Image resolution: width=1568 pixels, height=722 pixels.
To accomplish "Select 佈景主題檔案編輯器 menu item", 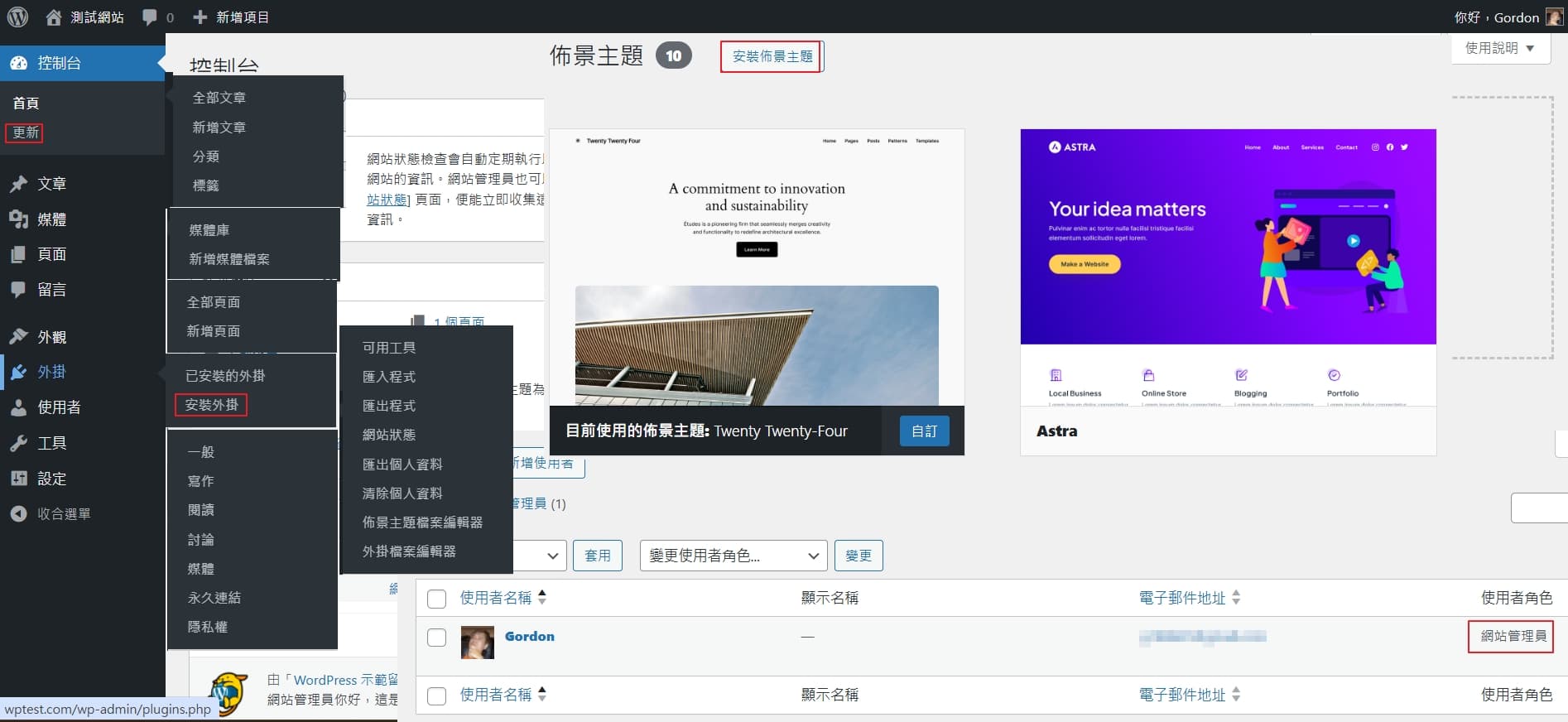I will point(422,522).
